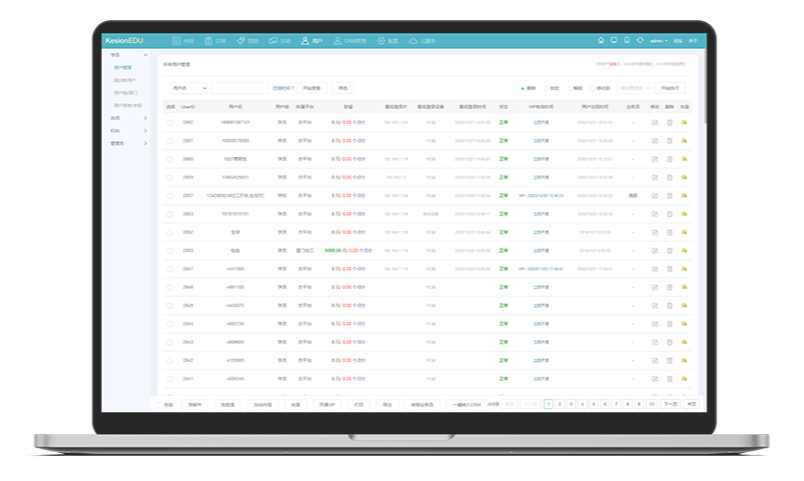This screenshot has width=804, height=481.
Task: Open the admin account dropdown
Action: [x=658, y=41]
